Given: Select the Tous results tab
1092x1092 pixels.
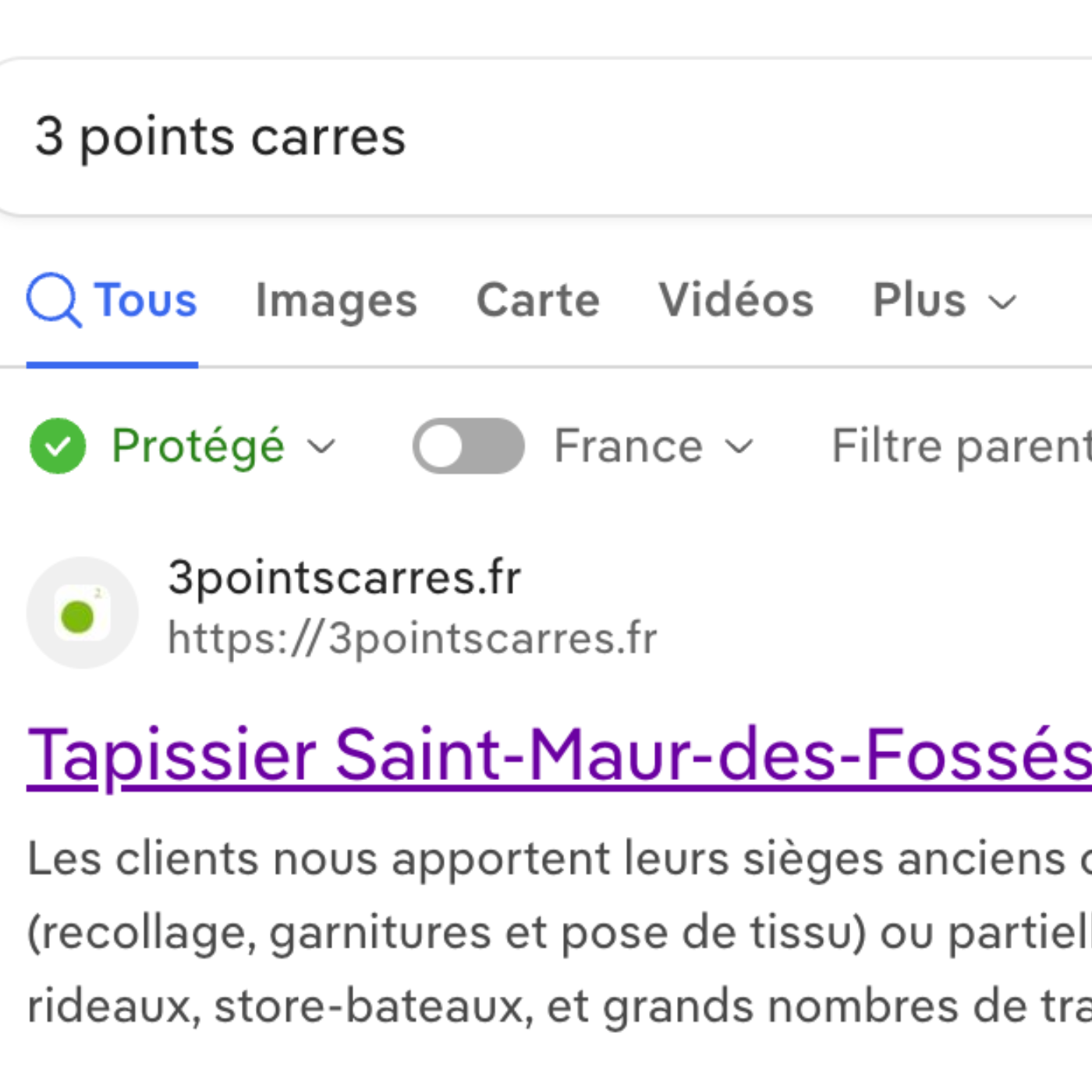Looking at the screenshot, I should tap(145, 300).
